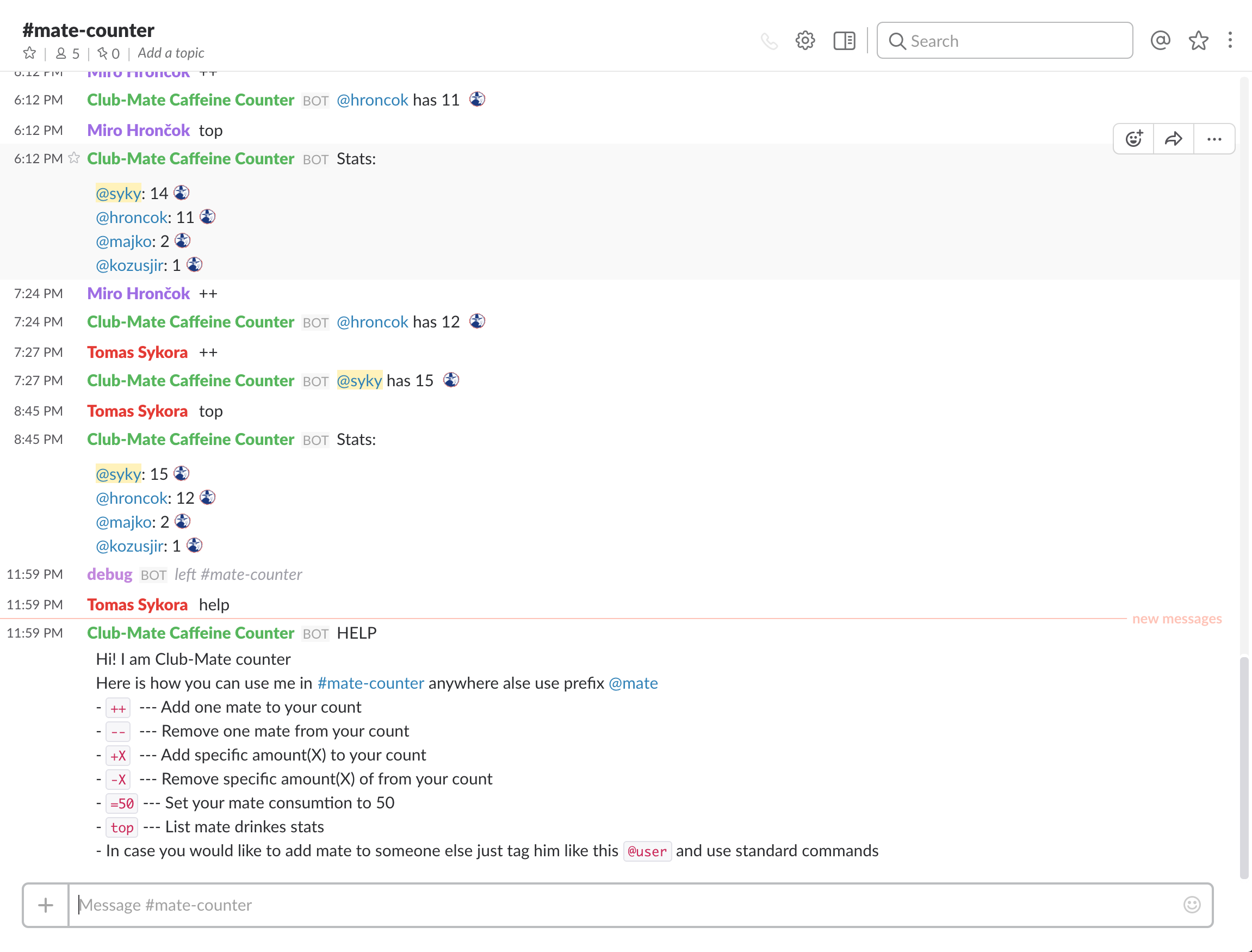The width and height of the screenshot is (1252, 952).
Task: View channel members count
Action: [67, 53]
